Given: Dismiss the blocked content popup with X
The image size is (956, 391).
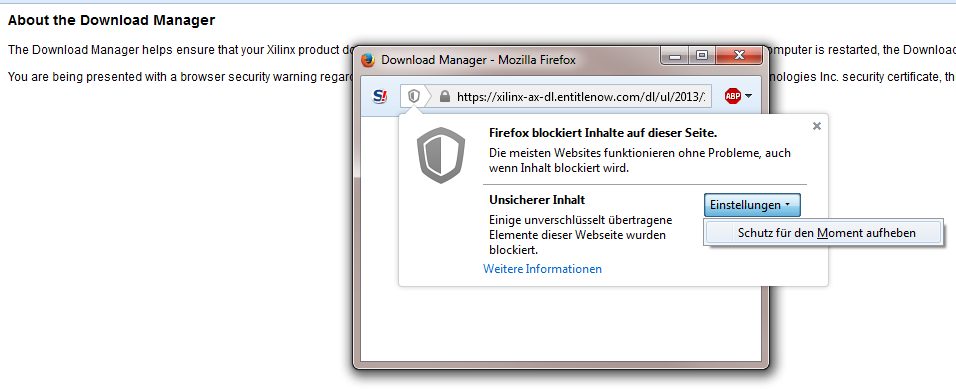Looking at the screenshot, I should coord(817,126).
